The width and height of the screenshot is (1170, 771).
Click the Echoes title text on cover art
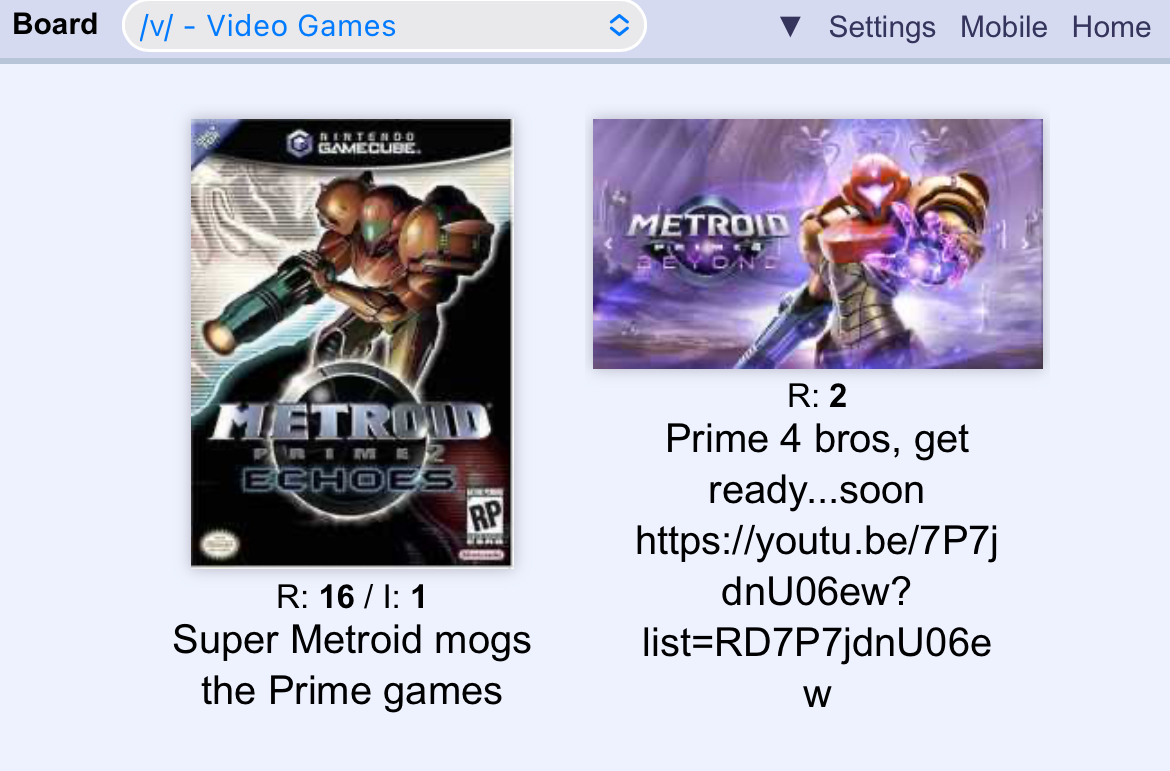tap(349, 480)
